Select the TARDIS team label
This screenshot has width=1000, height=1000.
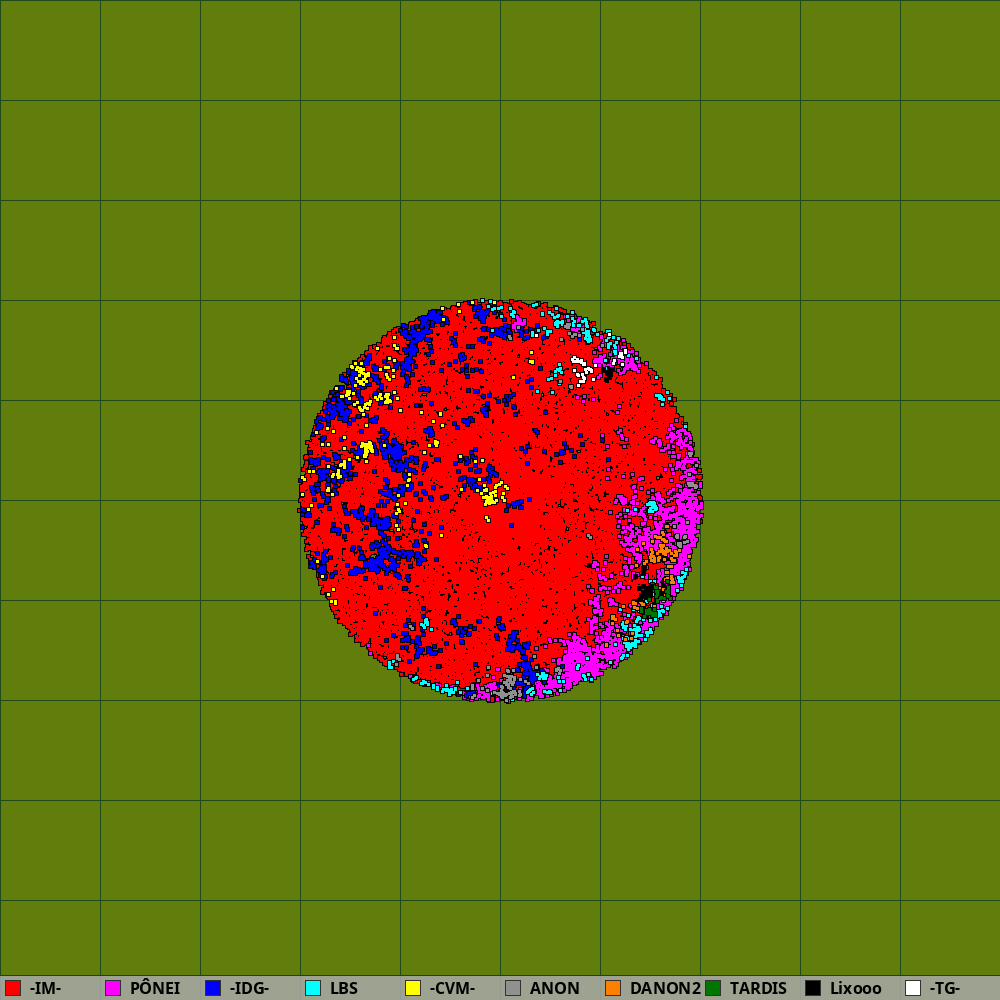point(758,989)
